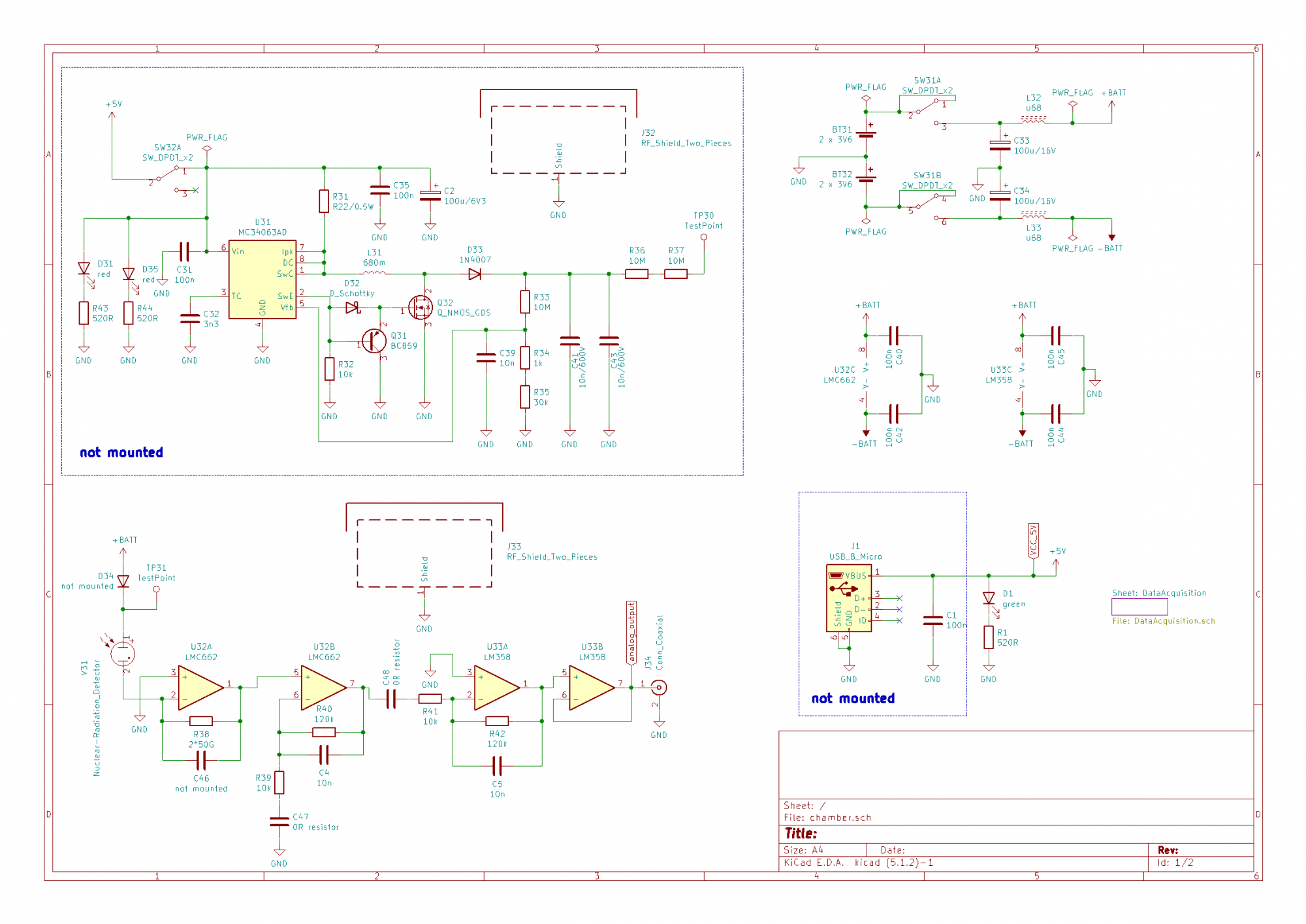
Task: Select the U32B LMC662 op-amp triangle
Action: point(324,688)
